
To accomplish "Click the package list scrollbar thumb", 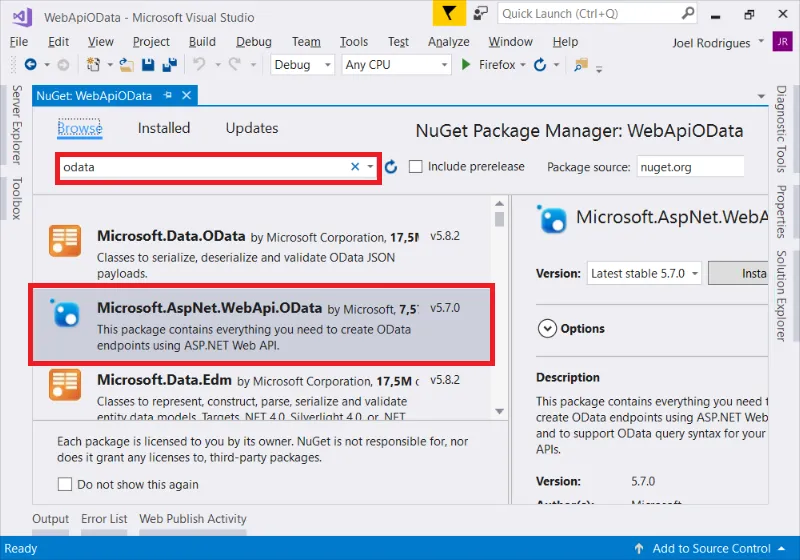I will click(499, 219).
